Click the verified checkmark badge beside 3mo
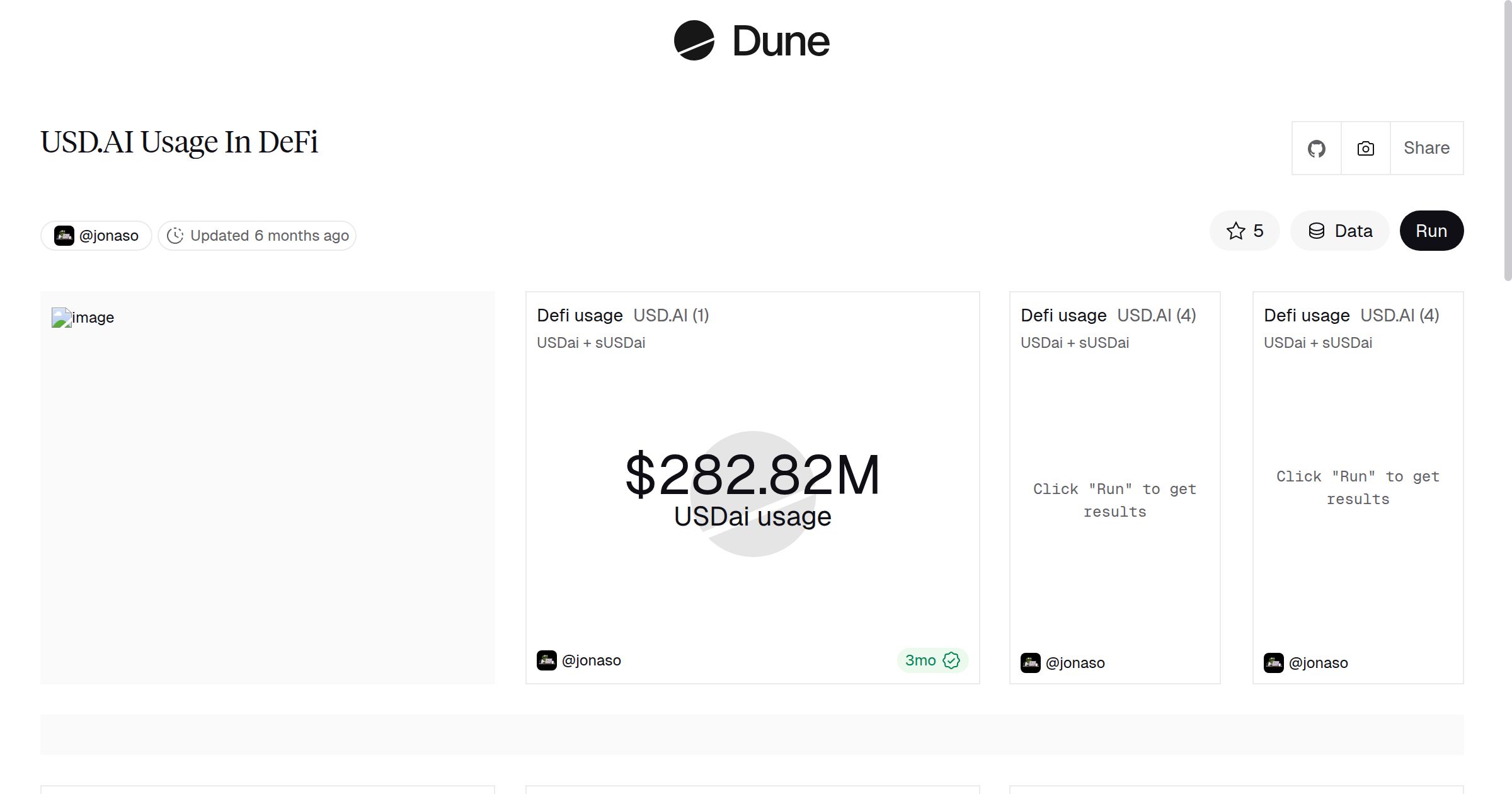This screenshot has height=794, width=1512. pos(951,660)
